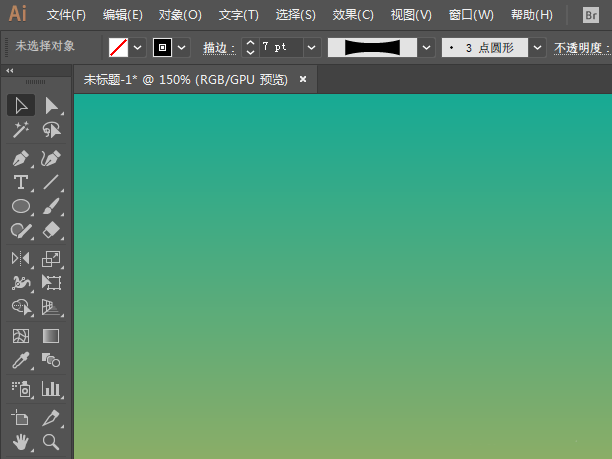Adjust stroke weight with stepper arrows
This screenshot has height=459, width=612.
[x=250, y=48]
